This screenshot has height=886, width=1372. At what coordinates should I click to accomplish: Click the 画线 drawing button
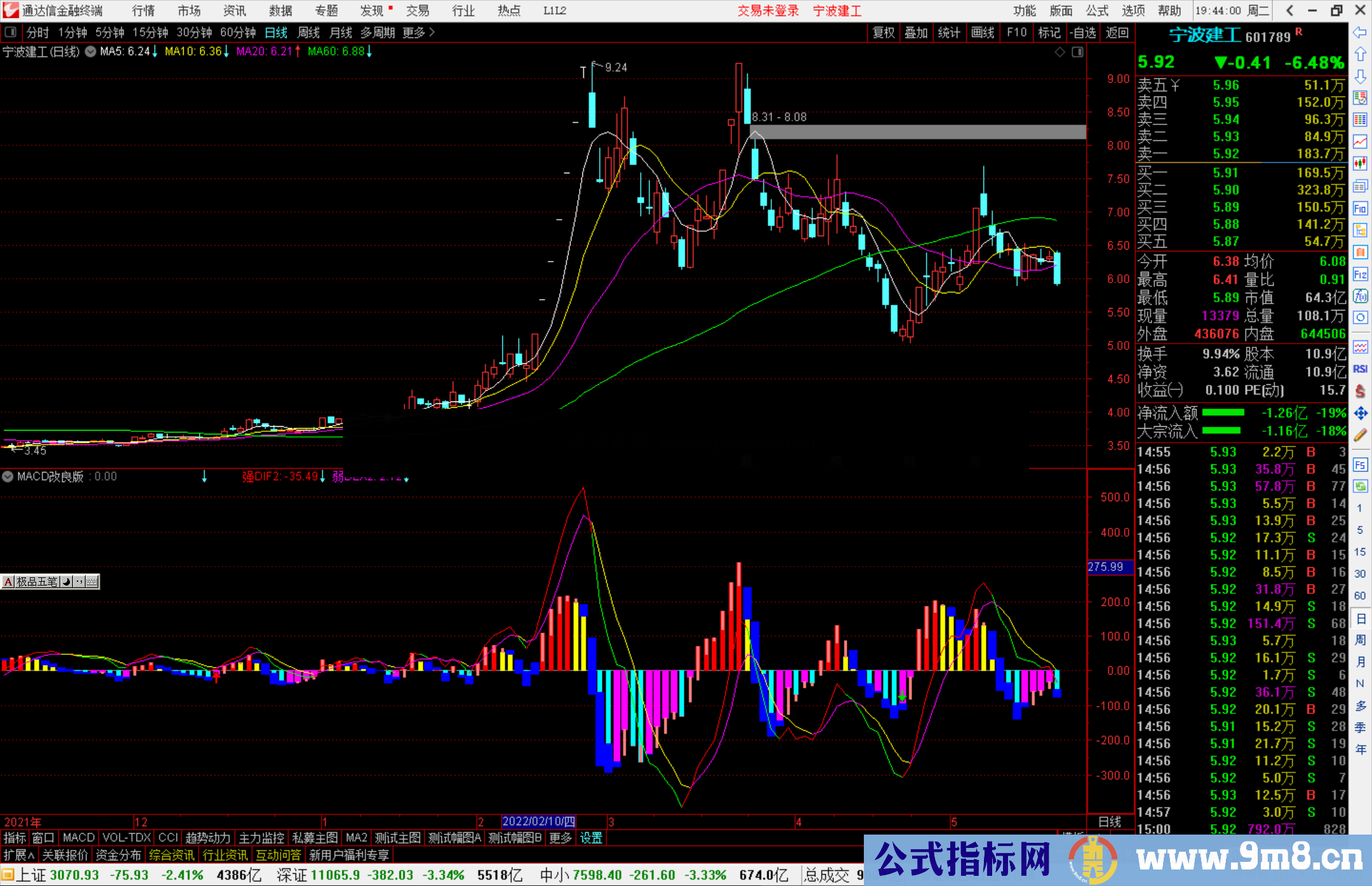pos(982,32)
